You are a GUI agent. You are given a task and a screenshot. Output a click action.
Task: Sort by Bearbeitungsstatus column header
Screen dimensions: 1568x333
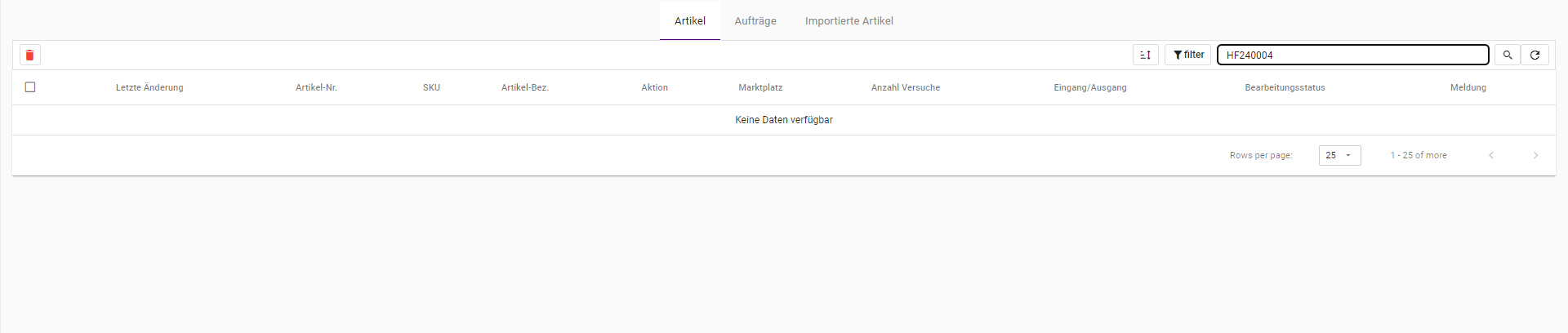click(x=1285, y=87)
